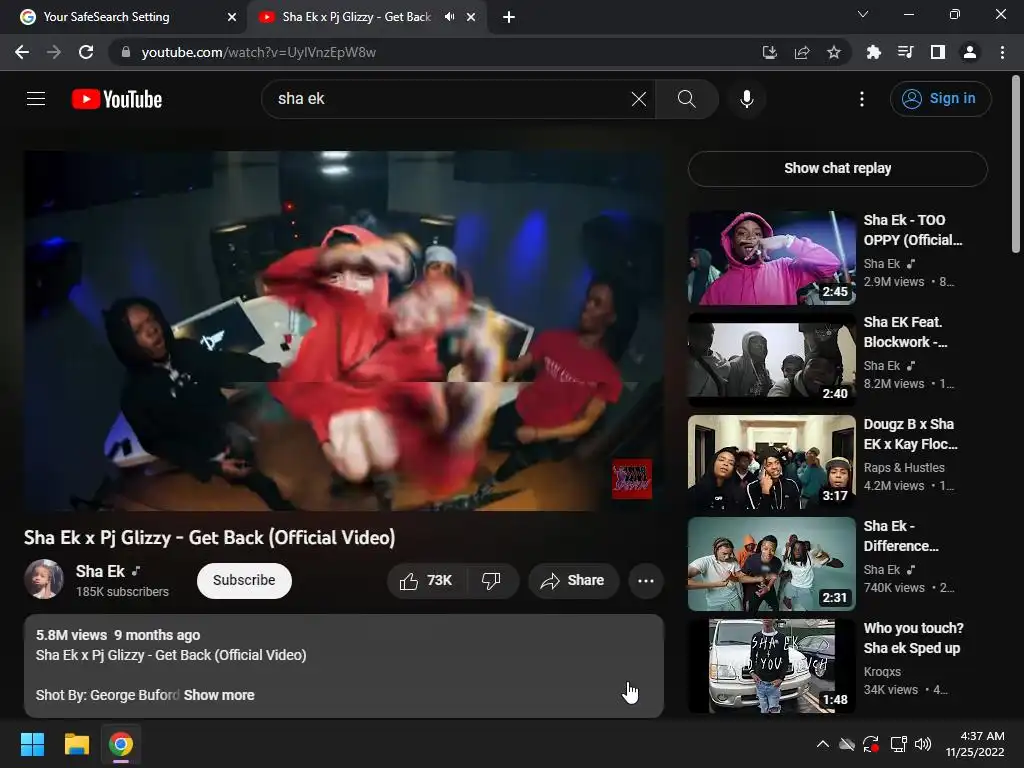Screen dimensions: 1024x768
Task: Click the channel watermark in the video
Action: coord(632,479)
